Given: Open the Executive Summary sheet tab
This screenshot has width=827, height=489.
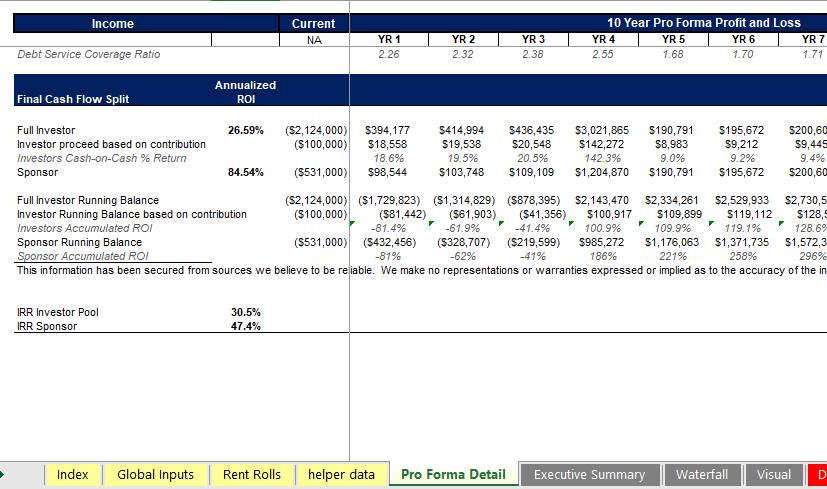Looking at the screenshot, I should tap(590, 474).
